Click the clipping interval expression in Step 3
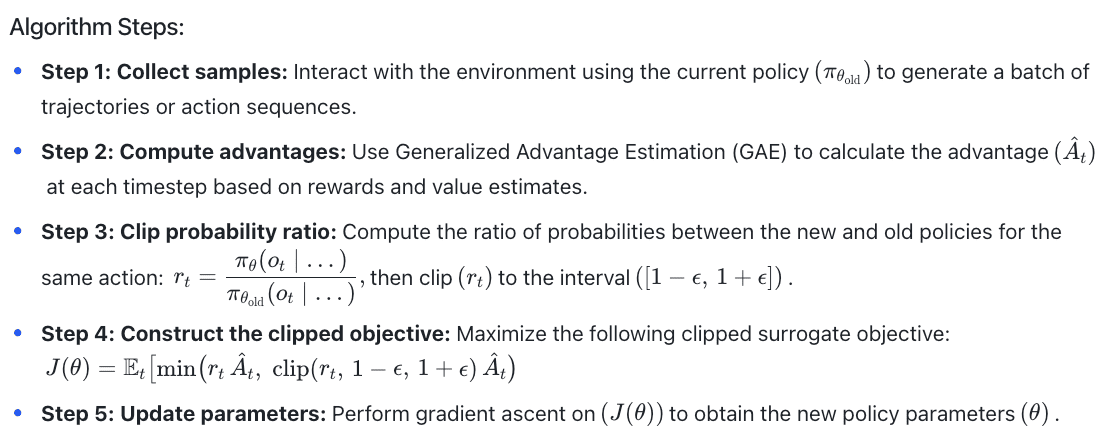Image resolution: width=1110 pixels, height=446 pixels. tap(711, 278)
